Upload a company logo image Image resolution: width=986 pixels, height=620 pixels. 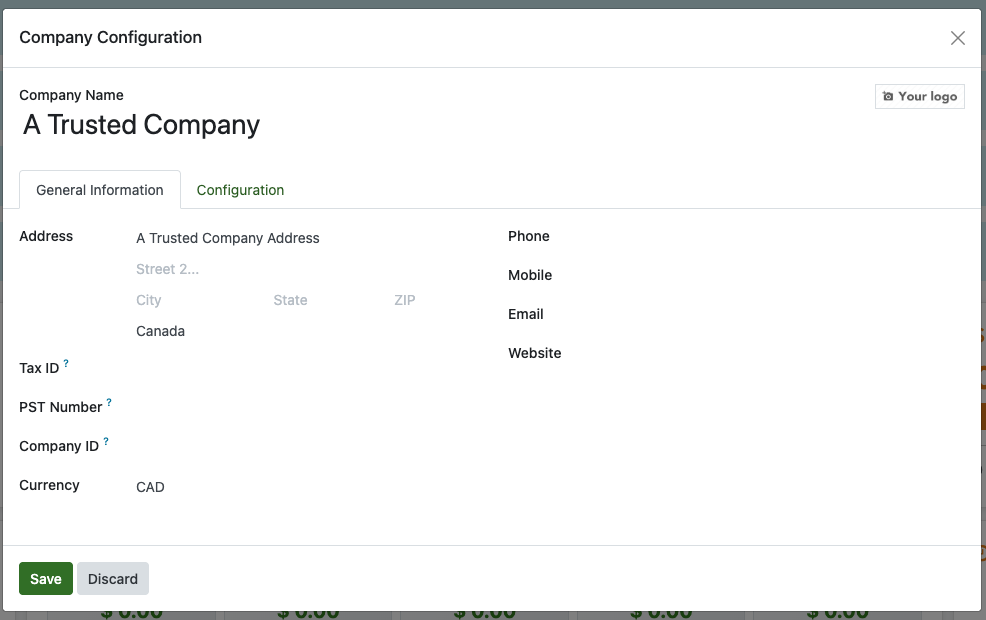click(919, 97)
